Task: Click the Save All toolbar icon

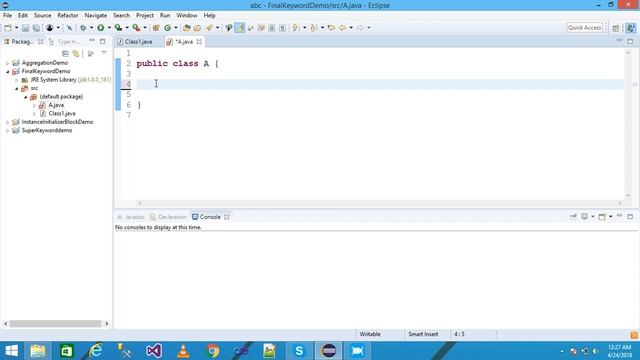Action: click(x=36, y=28)
